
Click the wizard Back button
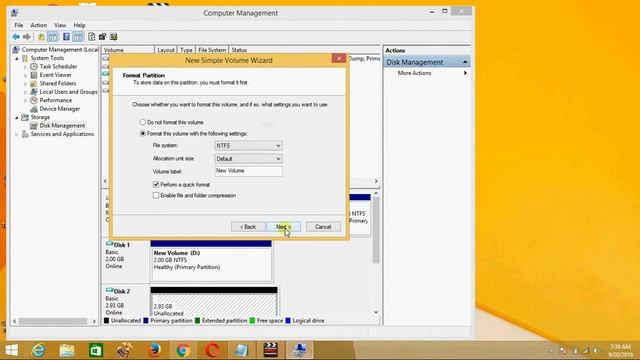(248, 227)
